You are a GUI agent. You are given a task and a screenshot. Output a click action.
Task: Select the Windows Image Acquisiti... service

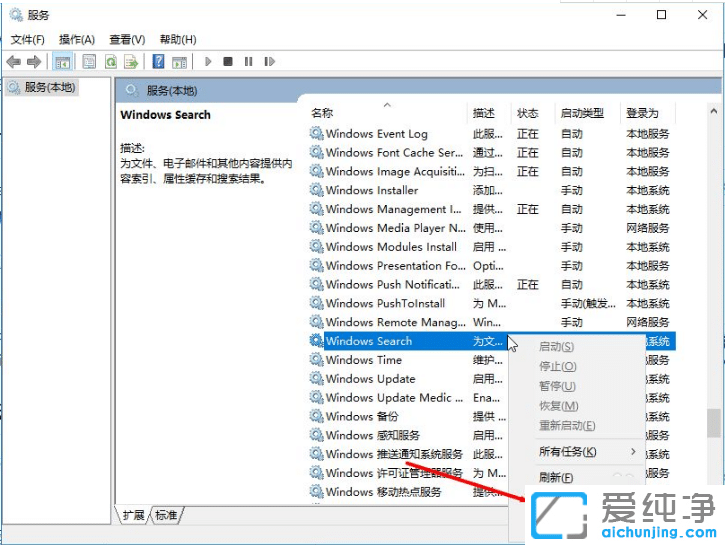point(395,171)
